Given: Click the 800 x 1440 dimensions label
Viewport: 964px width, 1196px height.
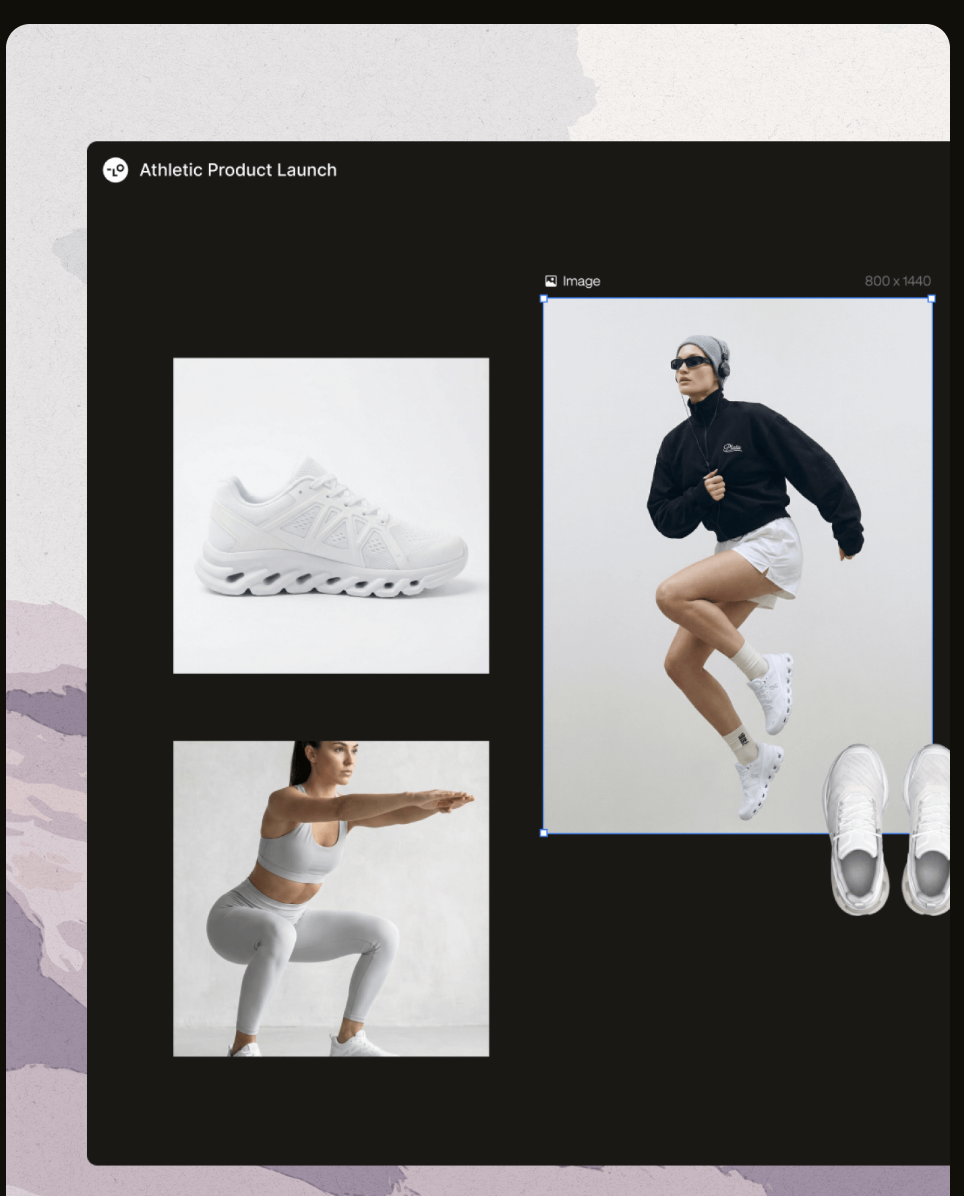Looking at the screenshot, I should pos(898,281).
